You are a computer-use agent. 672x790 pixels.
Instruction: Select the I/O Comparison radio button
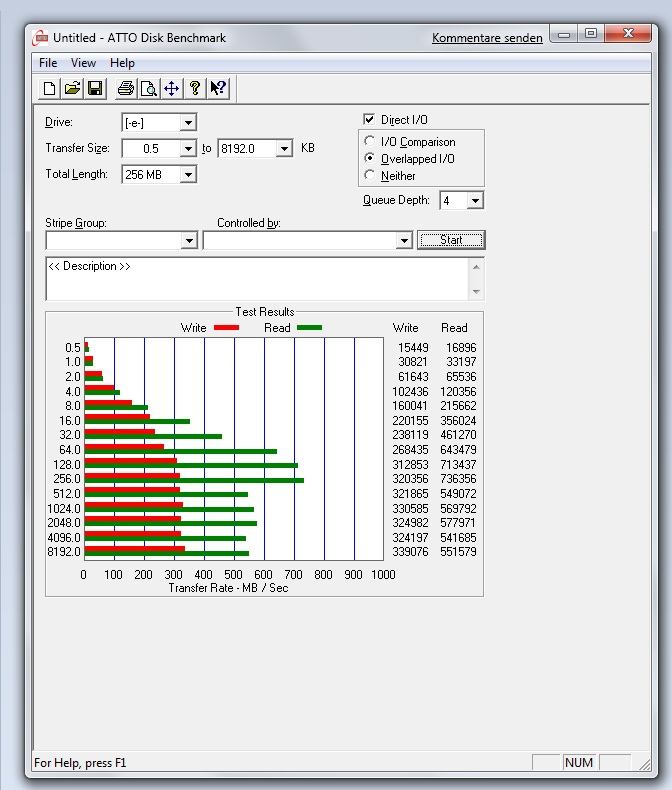coord(369,141)
